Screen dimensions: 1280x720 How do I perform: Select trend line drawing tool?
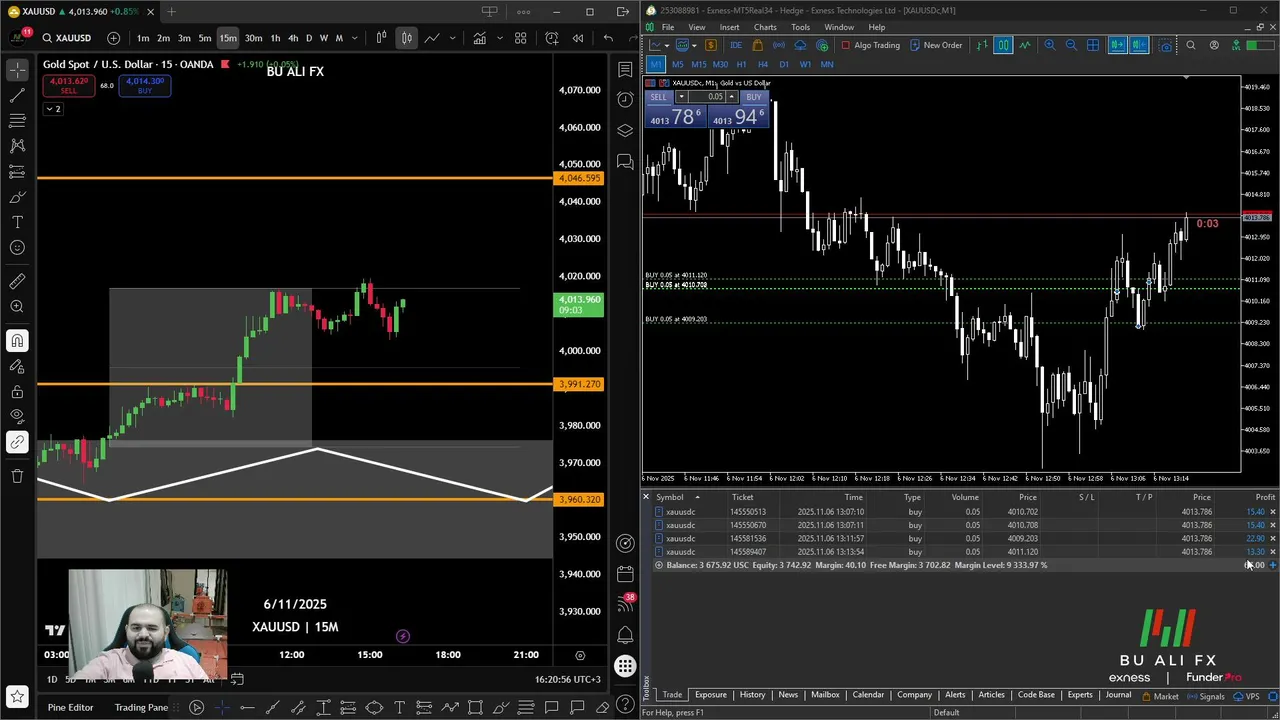pos(17,95)
